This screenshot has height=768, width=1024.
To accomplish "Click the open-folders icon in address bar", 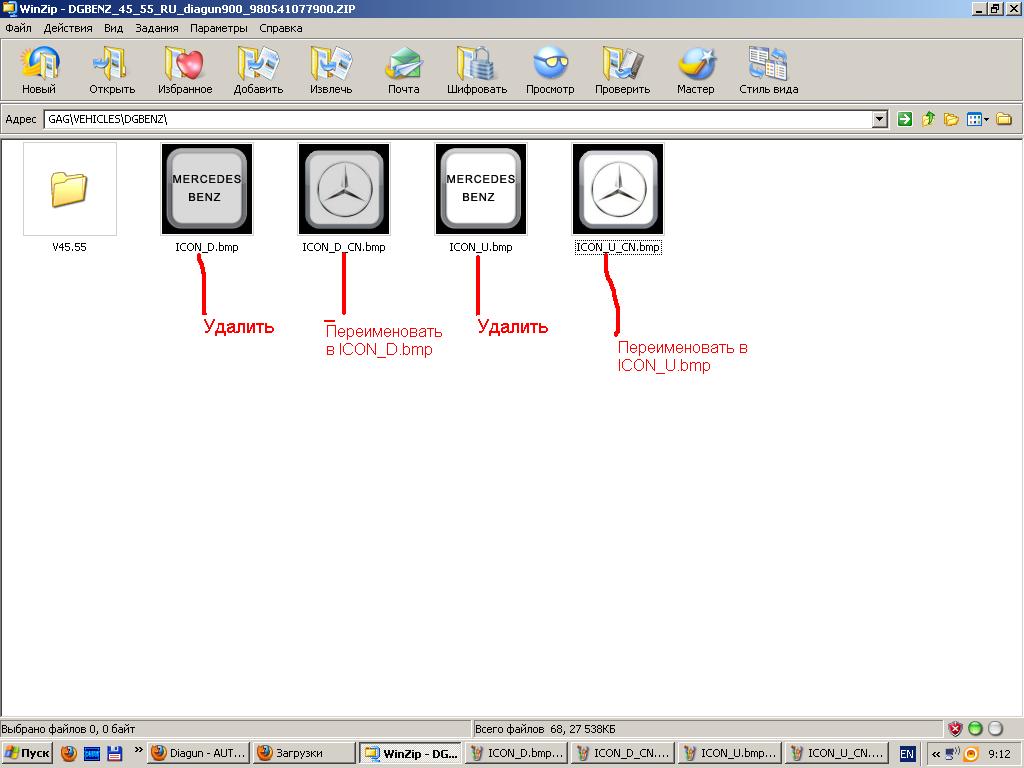I will click(952, 119).
